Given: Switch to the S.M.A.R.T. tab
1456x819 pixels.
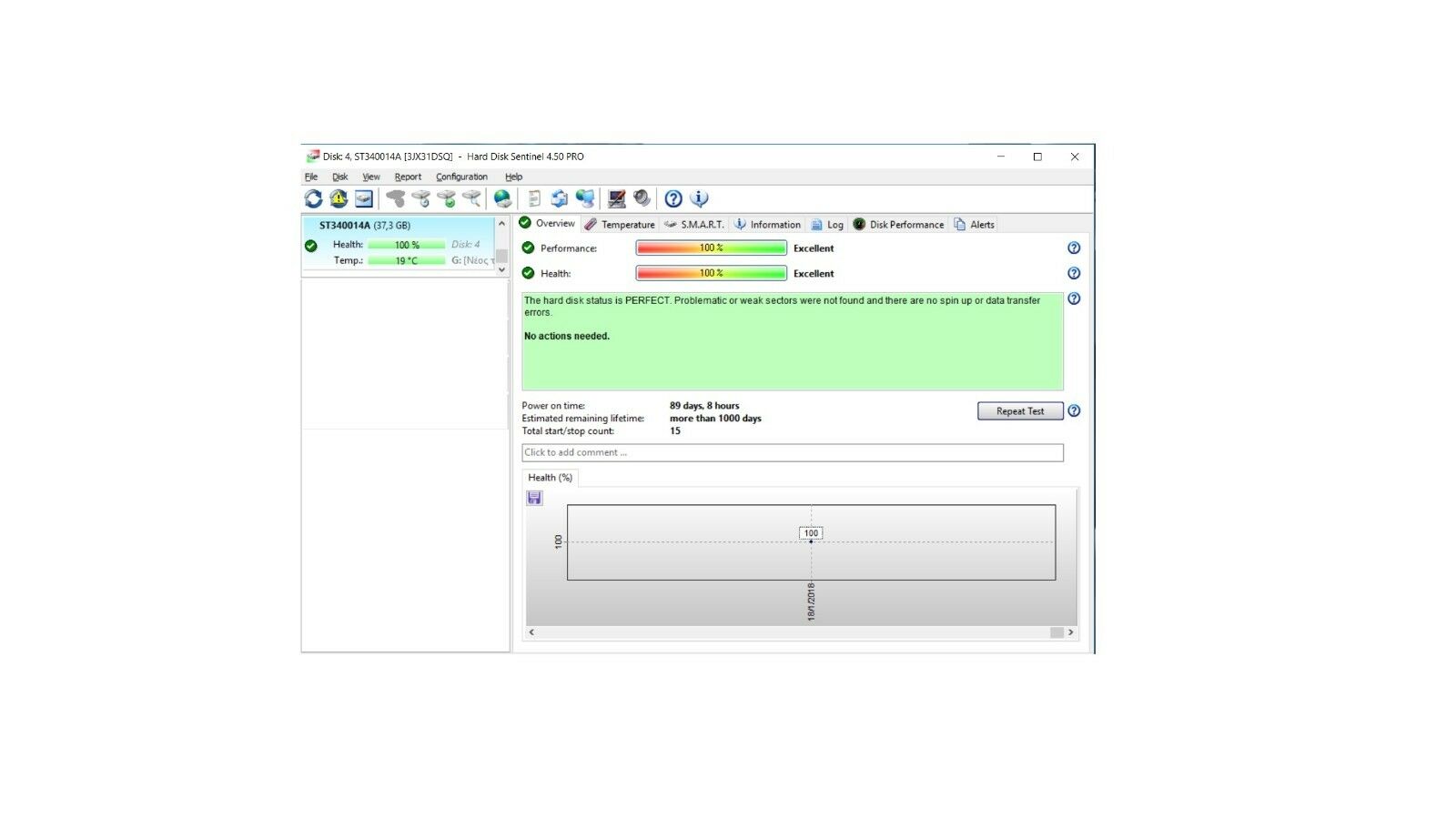Looking at the screenshot, I should (694, 224).
